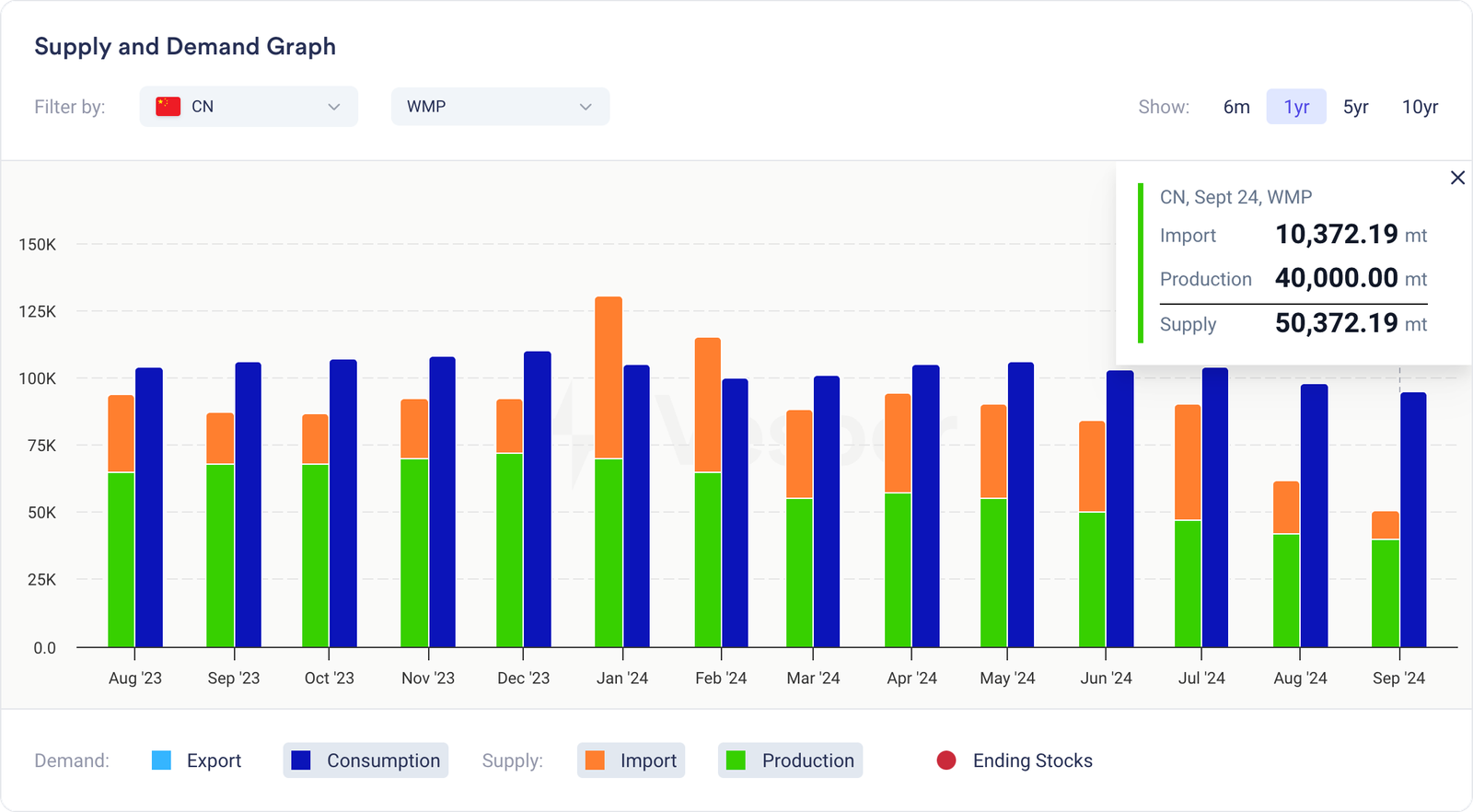
Task: Click Dec '23 blue consumption bar
Action: [x=538, y=499]
